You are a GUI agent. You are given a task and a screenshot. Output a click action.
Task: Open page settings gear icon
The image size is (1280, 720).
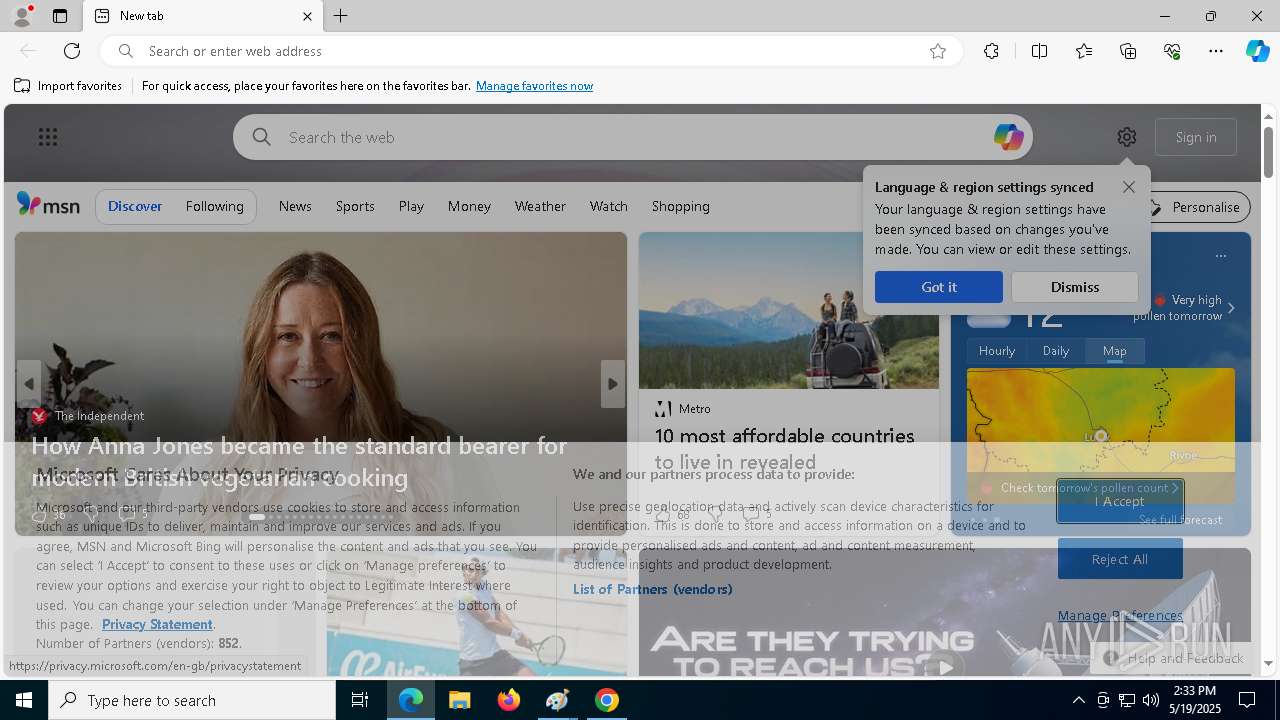pos(1127,137)
